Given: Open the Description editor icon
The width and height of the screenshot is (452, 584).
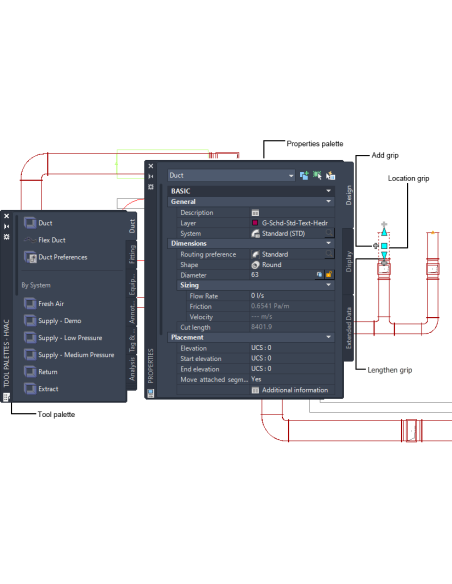Looking at the screenshot, I should pyautogui.click(x=255, y=213).
